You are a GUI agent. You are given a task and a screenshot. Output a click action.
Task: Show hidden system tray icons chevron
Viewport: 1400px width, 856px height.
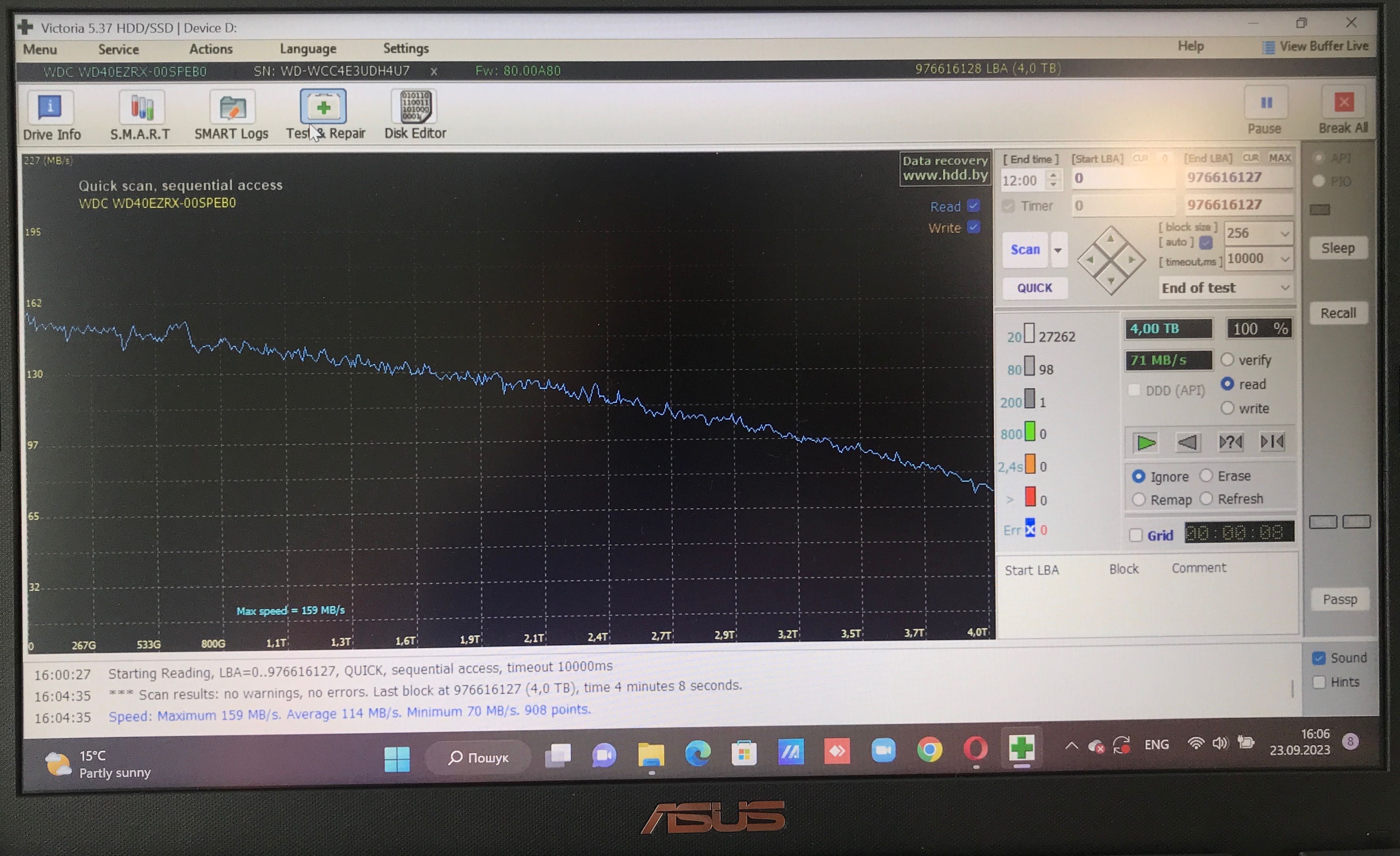point(1071,746)
